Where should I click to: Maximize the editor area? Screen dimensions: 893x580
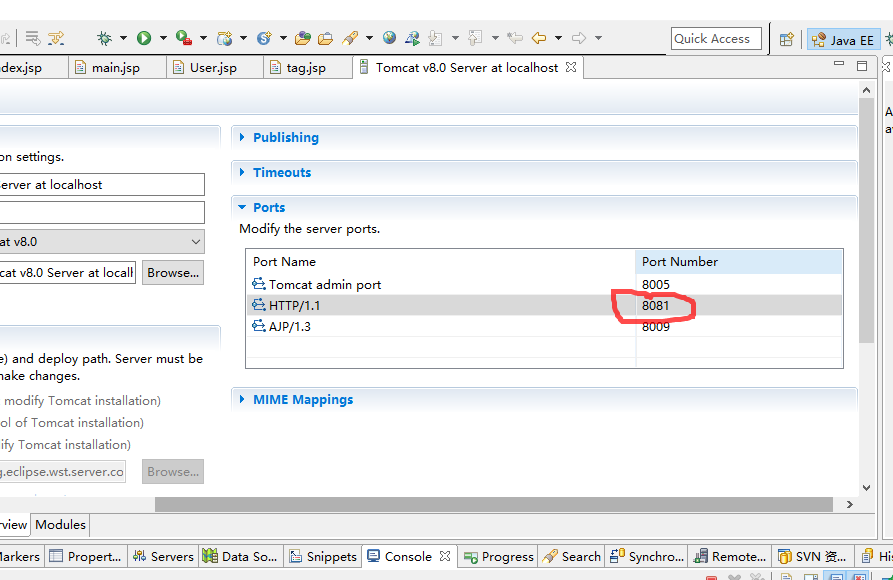tap(861, 66)
